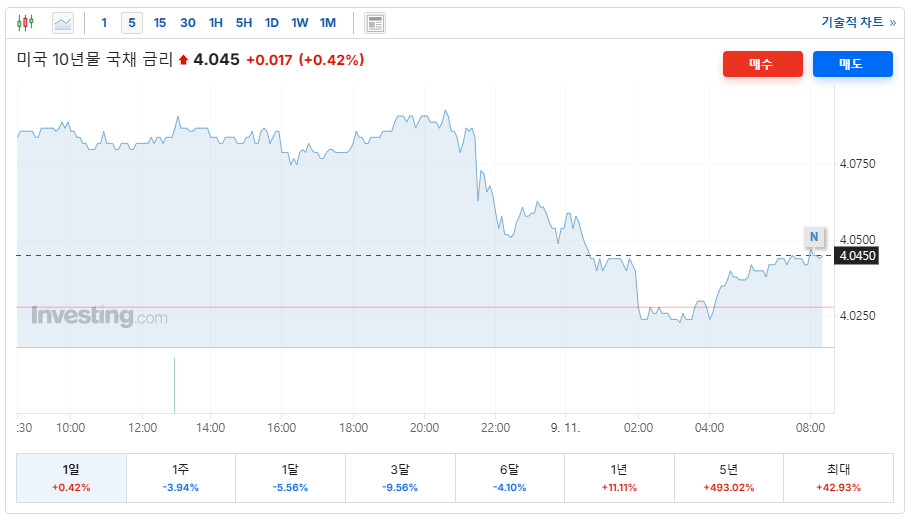
Task: Choose the 30 minute interval
Action: click(x=188, y=22)
